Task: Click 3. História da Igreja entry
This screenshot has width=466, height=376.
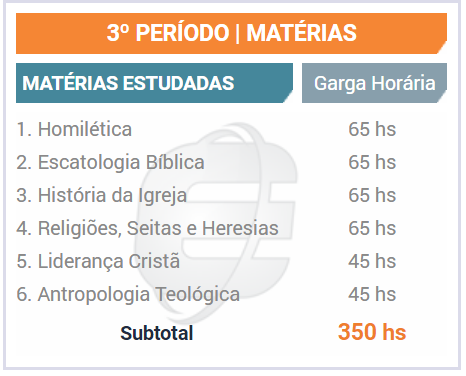Action: tap(102, 195)
